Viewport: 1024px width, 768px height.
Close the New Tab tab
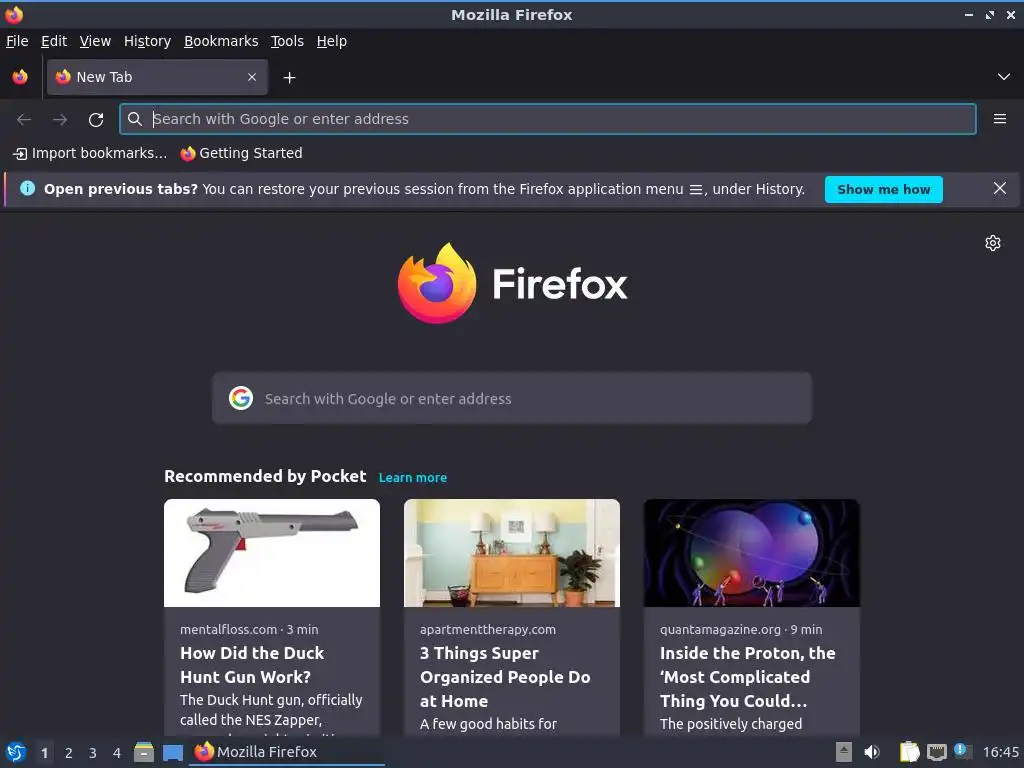pyautogui.click(x=252, y=77)
